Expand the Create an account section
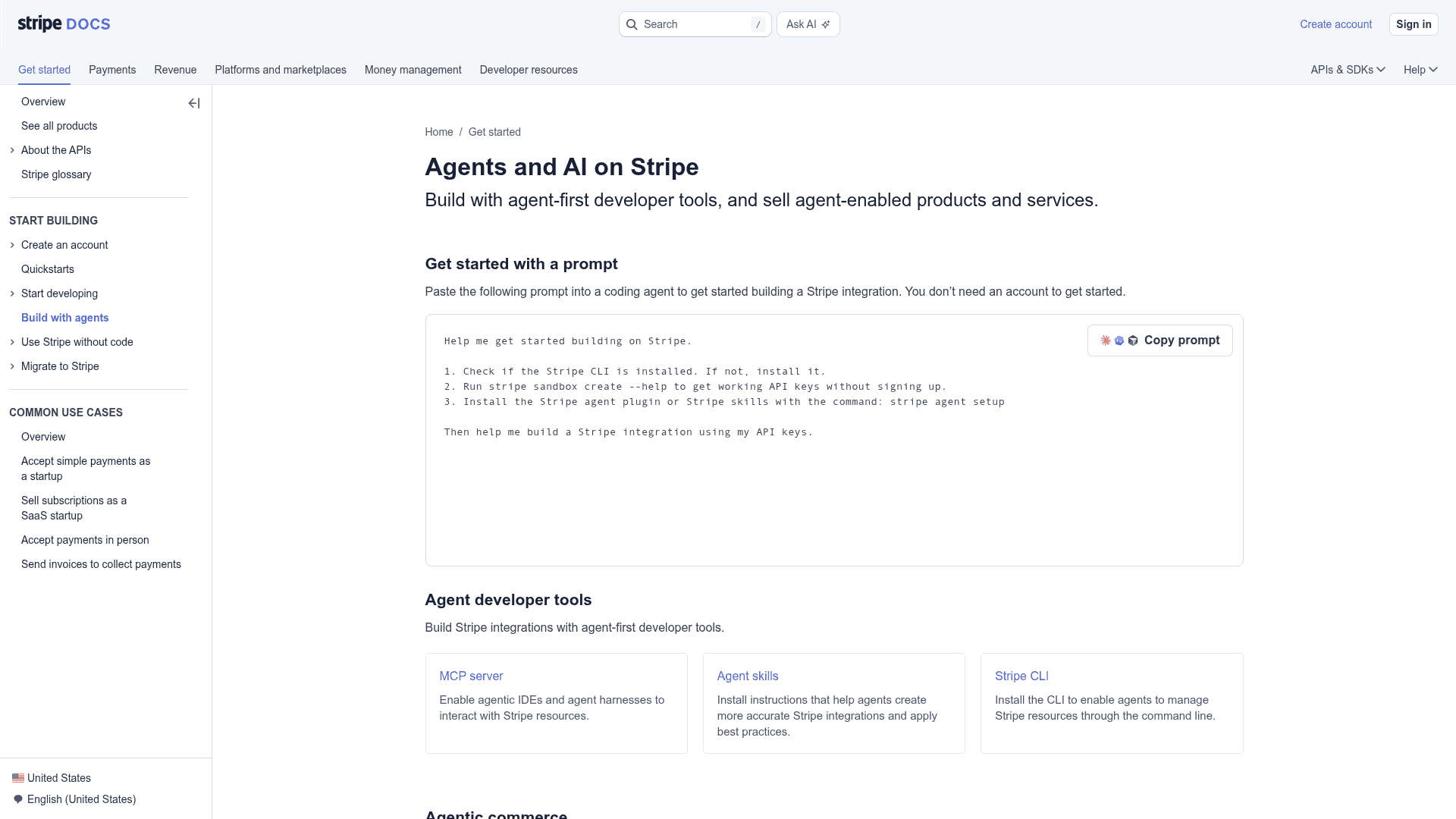This screenshot has height=819, width=1456. click(x=12, y=245)
